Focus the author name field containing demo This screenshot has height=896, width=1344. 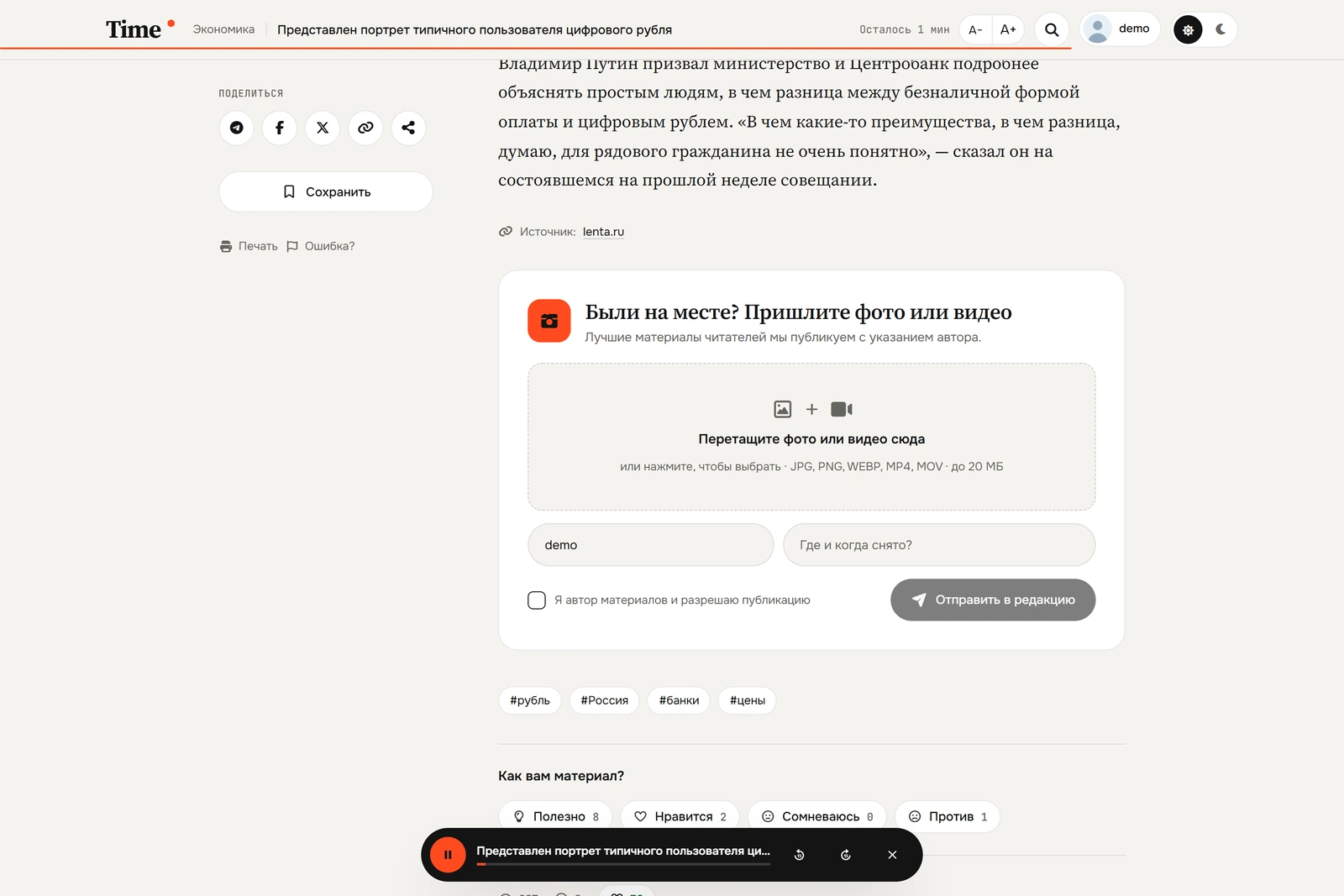pyautogui.click(x=650, y=545)
